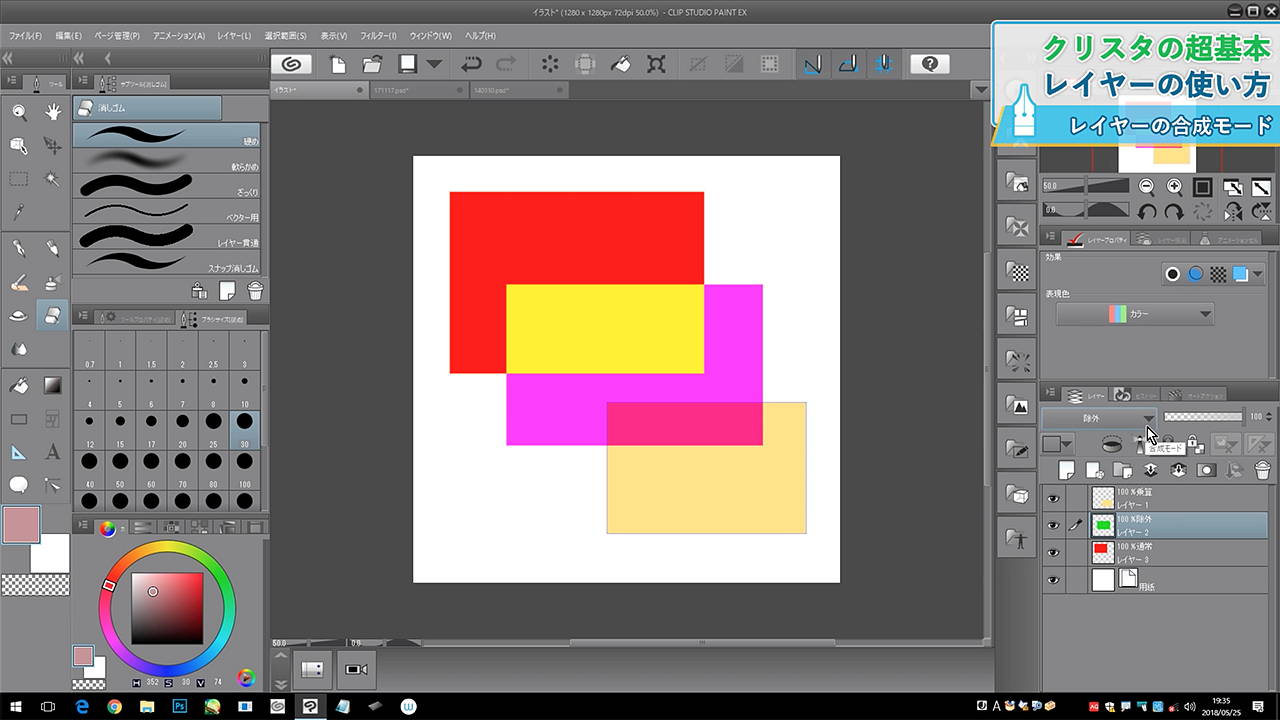Click the Undo arrow in command bar
The image size is (1280, 720).
point(471,64)
